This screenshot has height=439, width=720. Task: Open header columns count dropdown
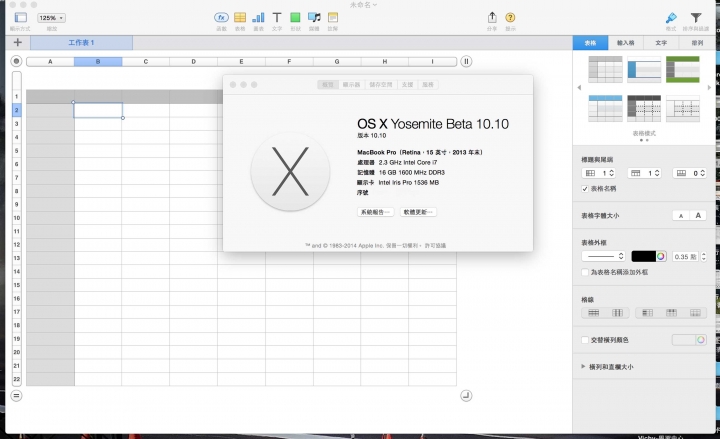[598, 173]
